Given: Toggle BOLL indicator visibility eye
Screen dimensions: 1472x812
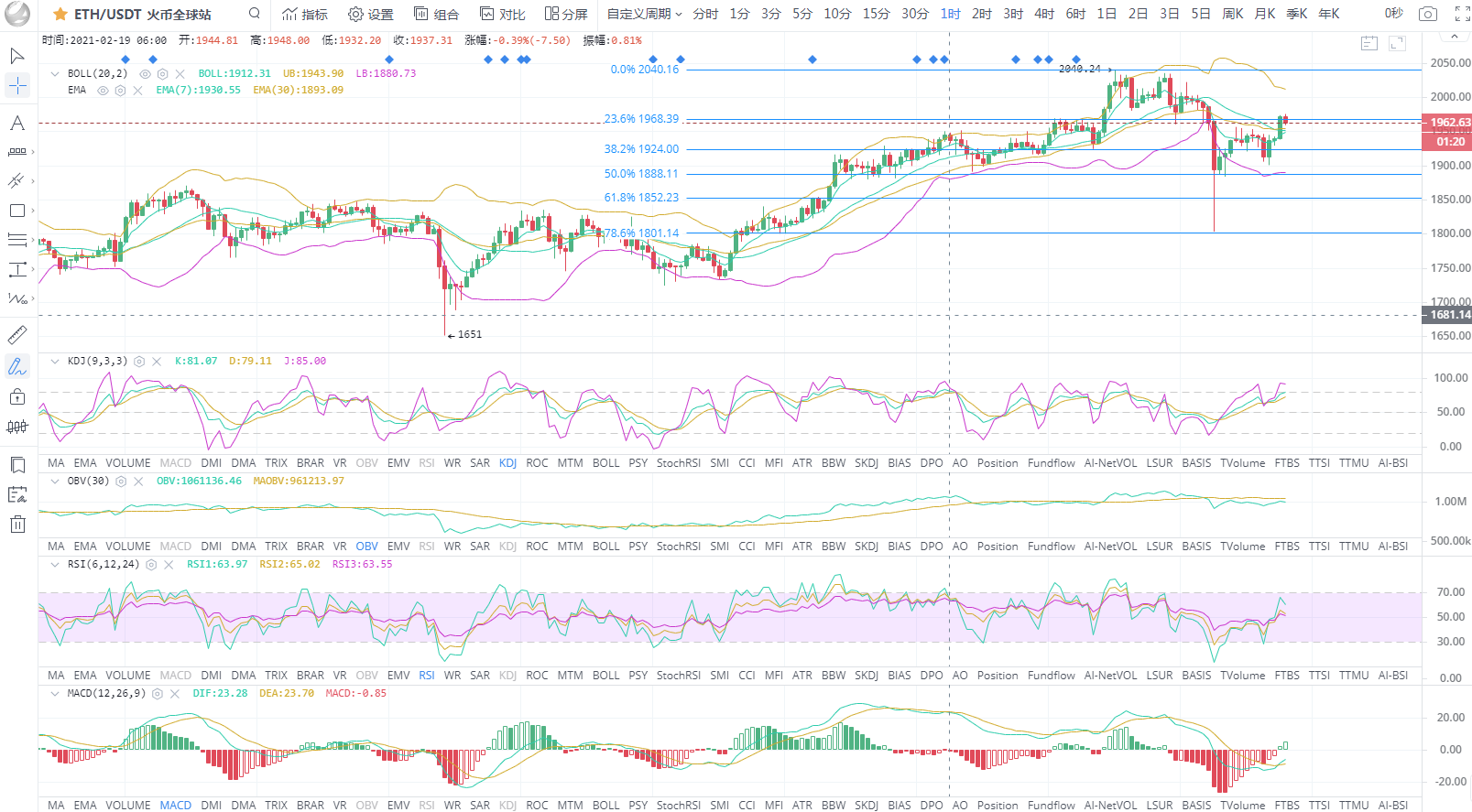Looking at the screenshot, I should coord(145,74).
